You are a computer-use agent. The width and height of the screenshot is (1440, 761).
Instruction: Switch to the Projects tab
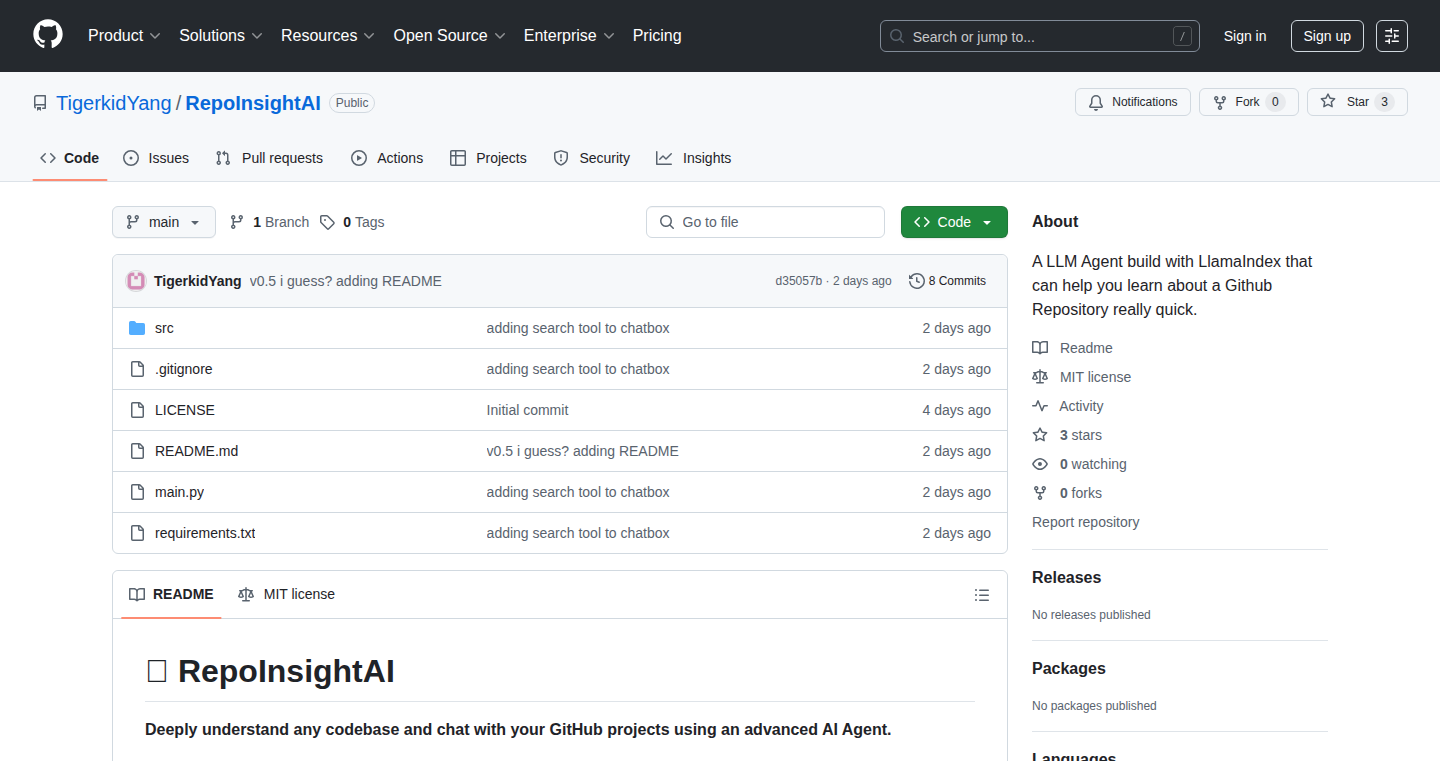tap(488, 158)
